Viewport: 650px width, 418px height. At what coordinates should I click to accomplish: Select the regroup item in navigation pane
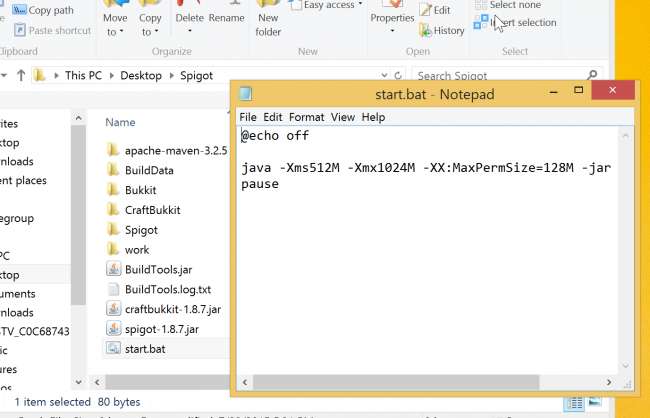(17, 219)
